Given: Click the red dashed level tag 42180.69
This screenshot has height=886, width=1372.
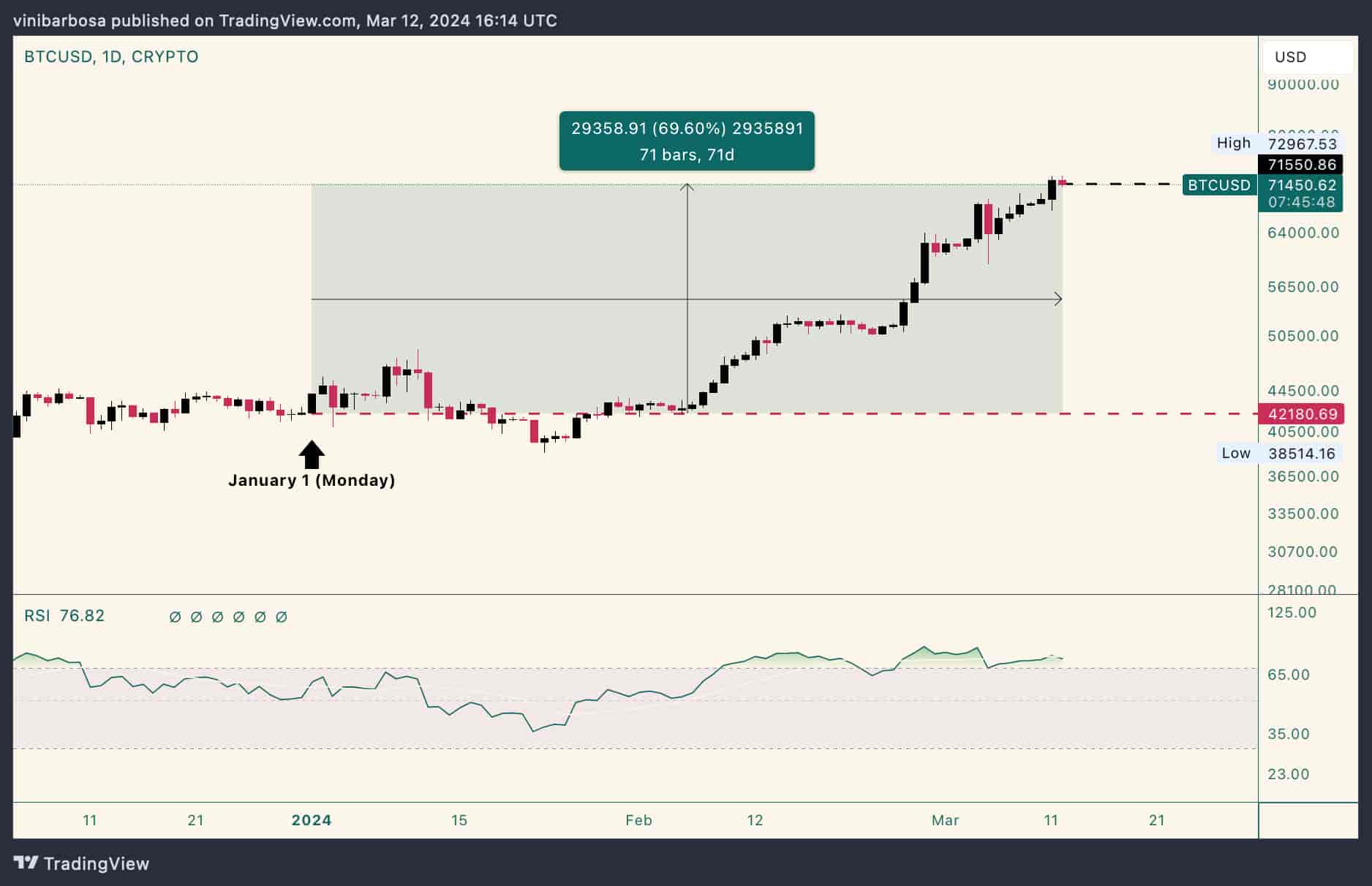Looking at the screenshot, I should tap(1302, 414).
